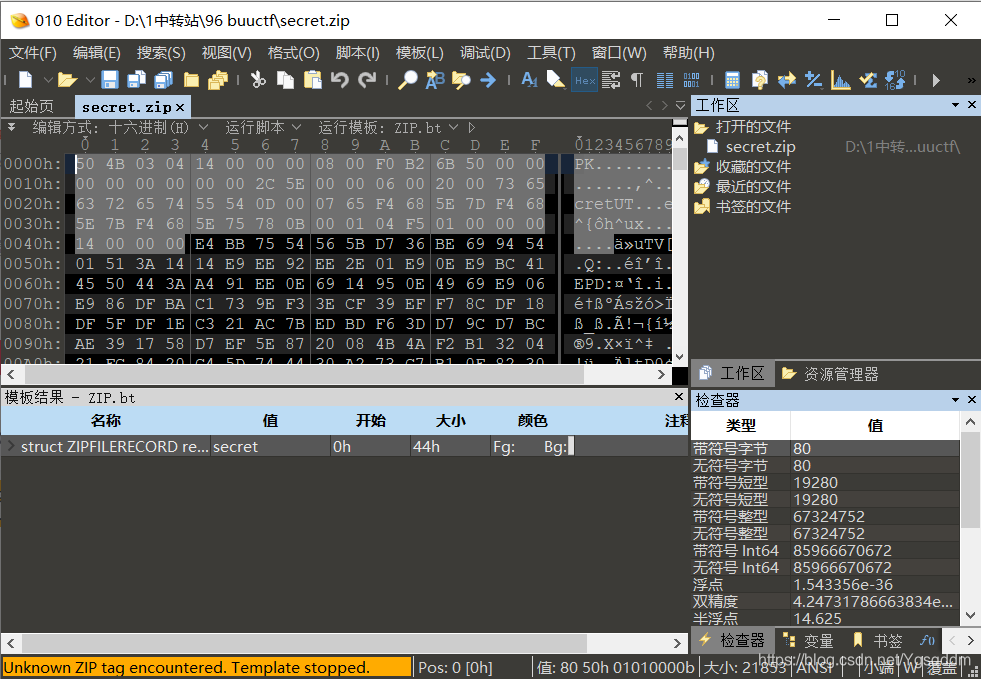Expand toolbar overflow chevron
The width and height of the screenshot is (981, 679).
point(971,80)
